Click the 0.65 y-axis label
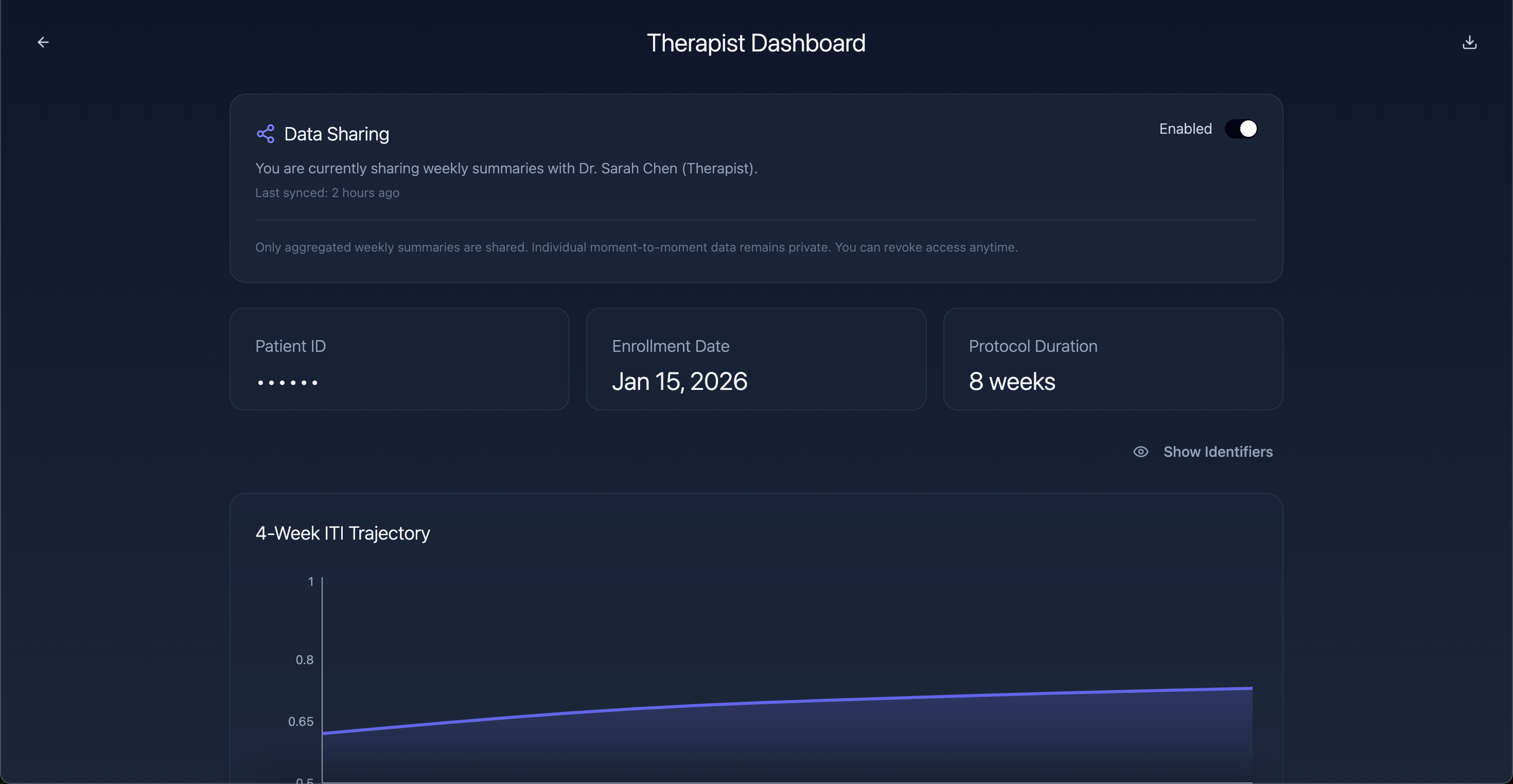The image size is (1513, 784). click(300, 721)
